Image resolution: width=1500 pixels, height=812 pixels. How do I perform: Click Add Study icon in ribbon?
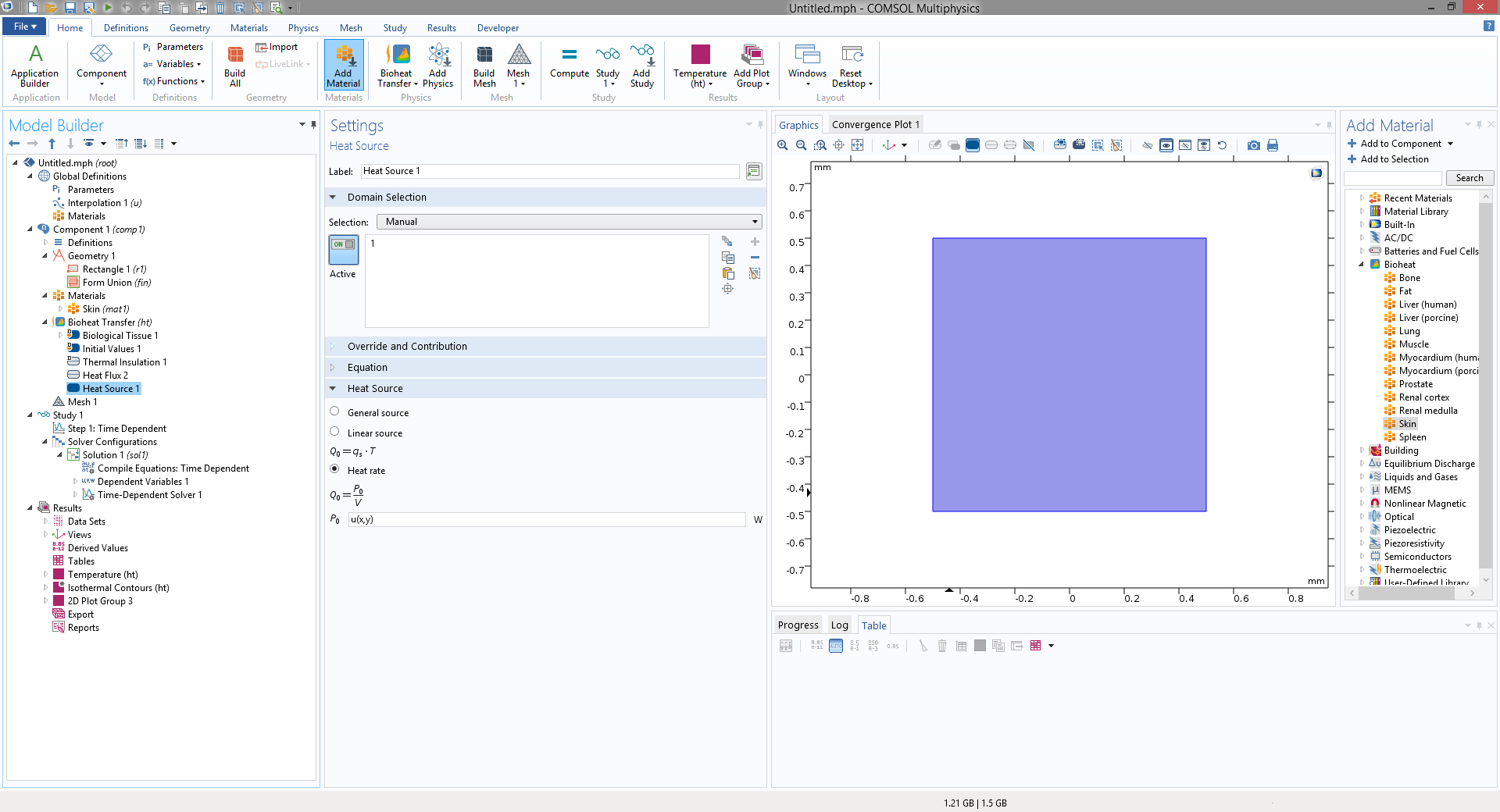(641, 66)
